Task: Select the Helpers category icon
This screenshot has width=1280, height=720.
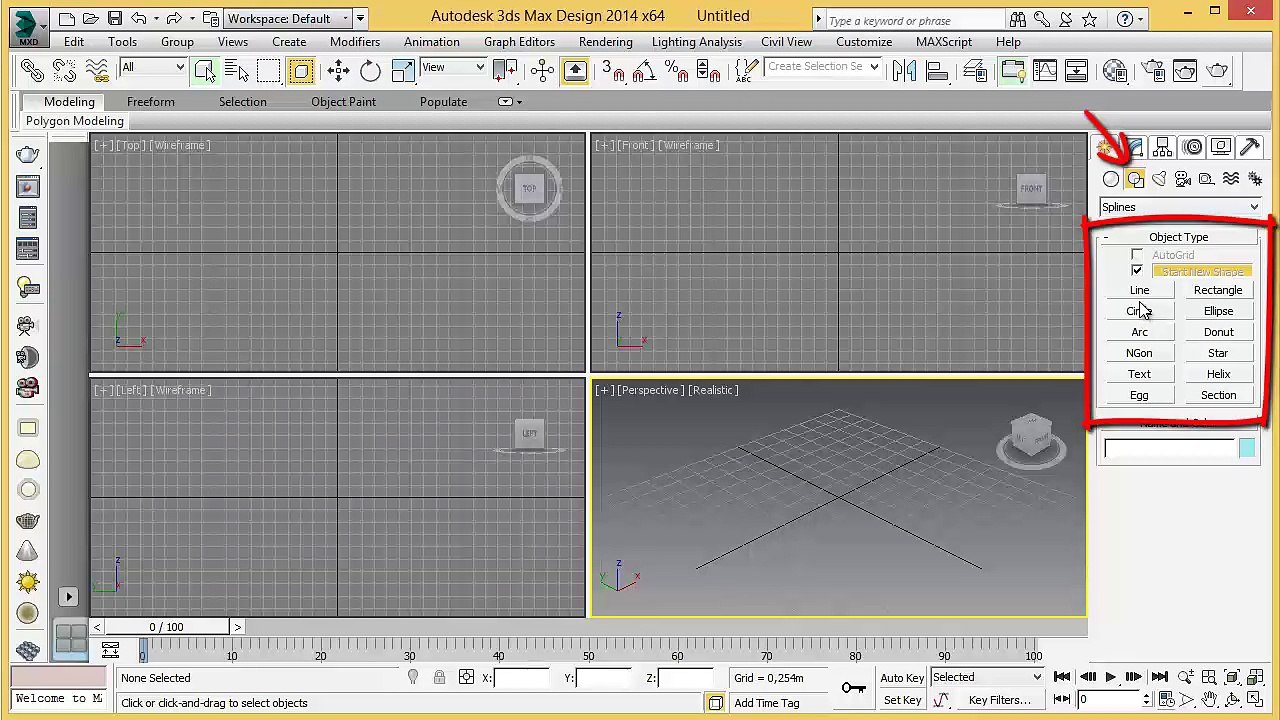Action: click(x=1207, y=179)
